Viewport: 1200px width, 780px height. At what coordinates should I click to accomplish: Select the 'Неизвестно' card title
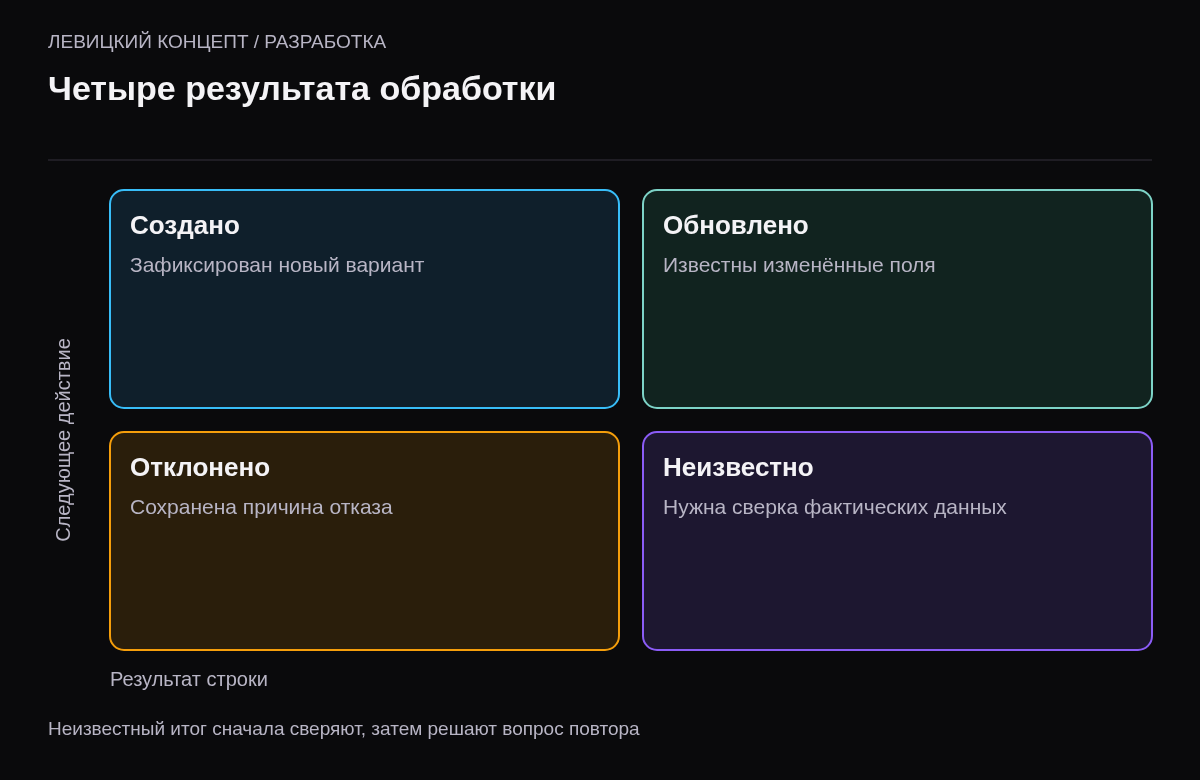(x=738, y=467)
